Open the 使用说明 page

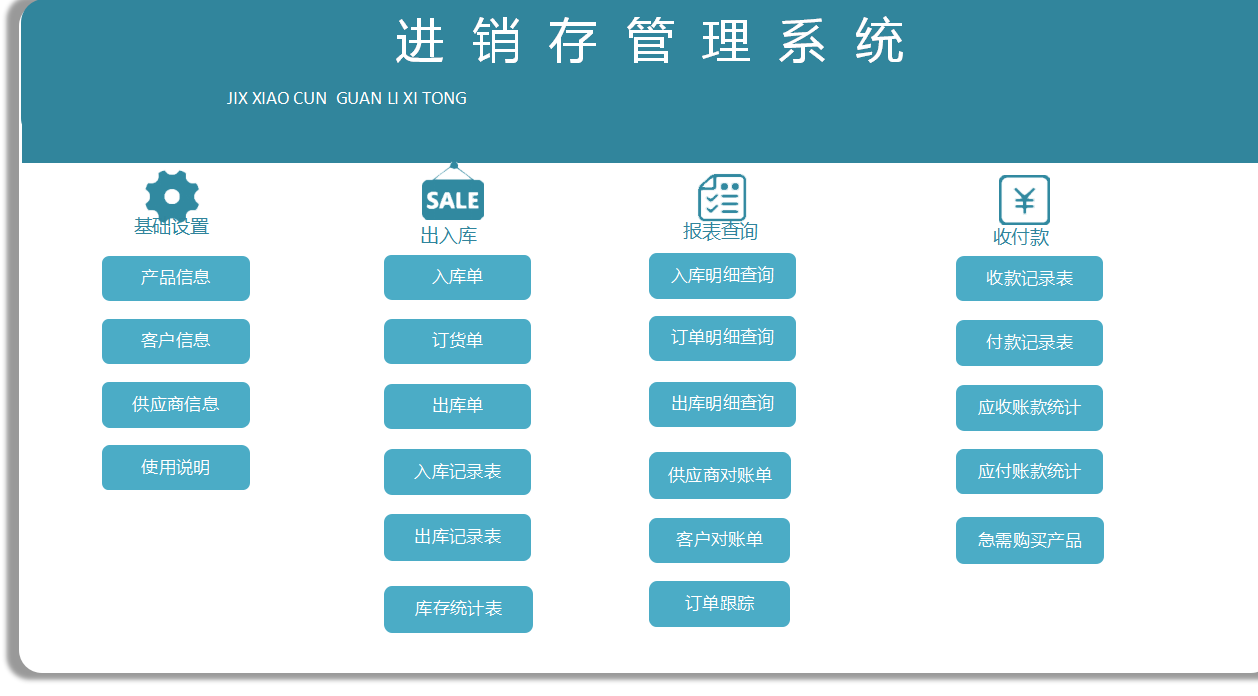coord(175,467)
